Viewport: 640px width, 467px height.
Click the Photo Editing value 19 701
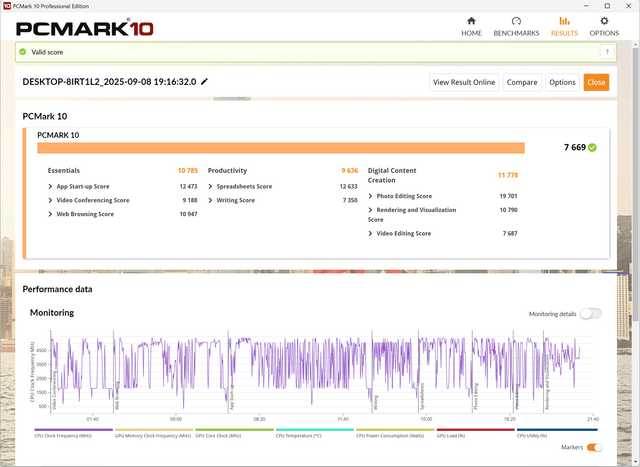508,196
